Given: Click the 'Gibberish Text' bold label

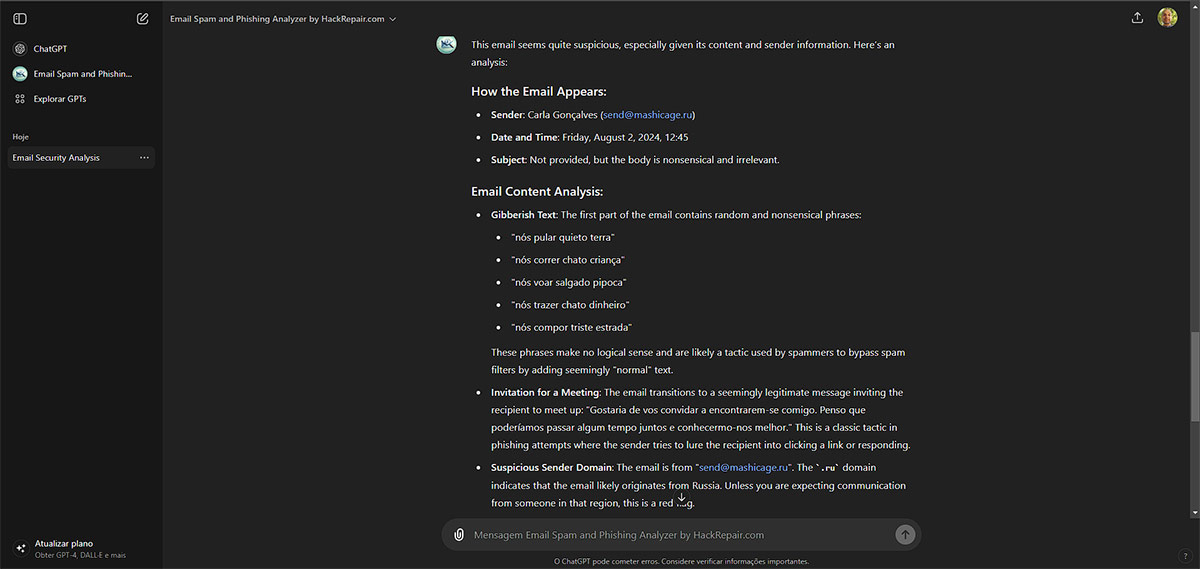Looking at the screenshot, I should [x=523, y=215].
